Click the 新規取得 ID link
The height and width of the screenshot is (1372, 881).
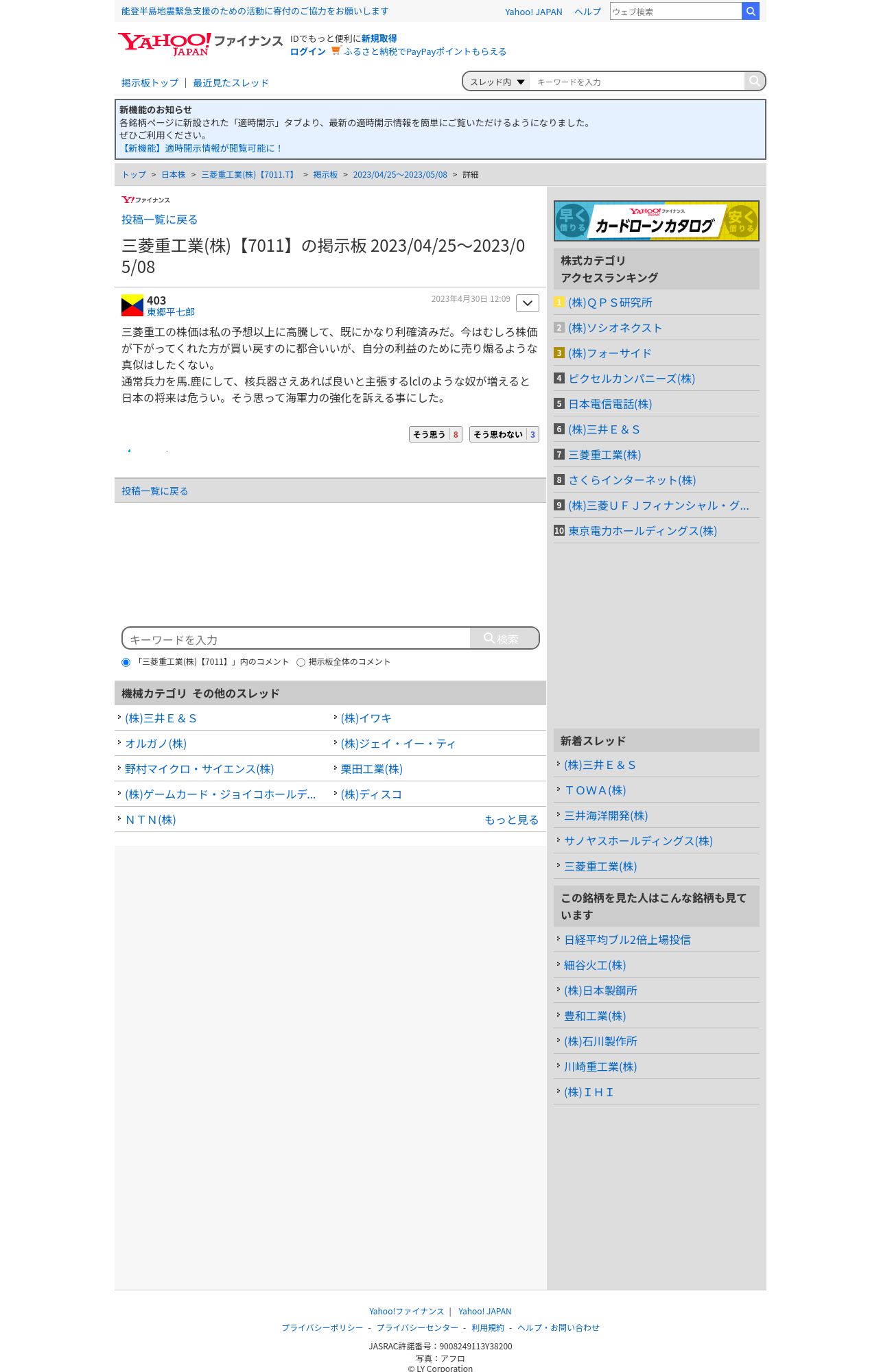tap(379, 38)
